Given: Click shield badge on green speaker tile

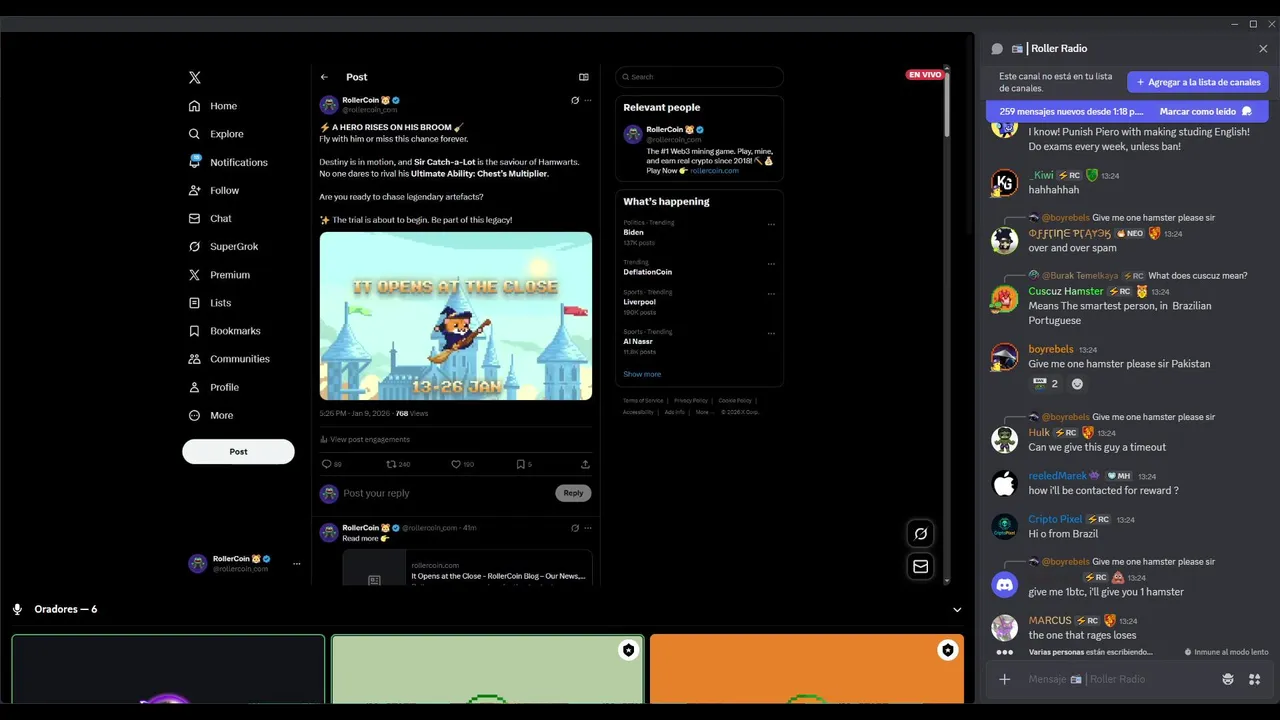Looking at the screenshot, I should point(628,650).
